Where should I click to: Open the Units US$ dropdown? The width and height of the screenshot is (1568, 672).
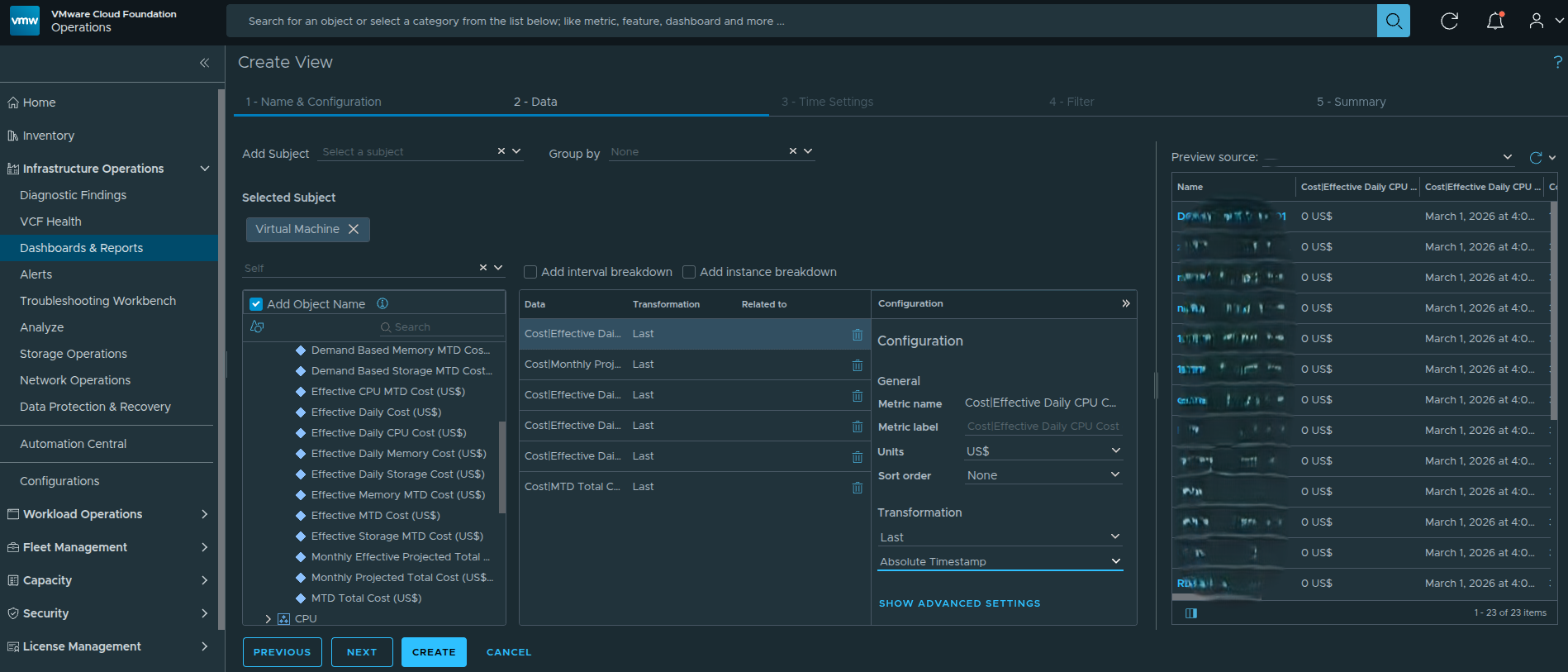point(1043,451)
